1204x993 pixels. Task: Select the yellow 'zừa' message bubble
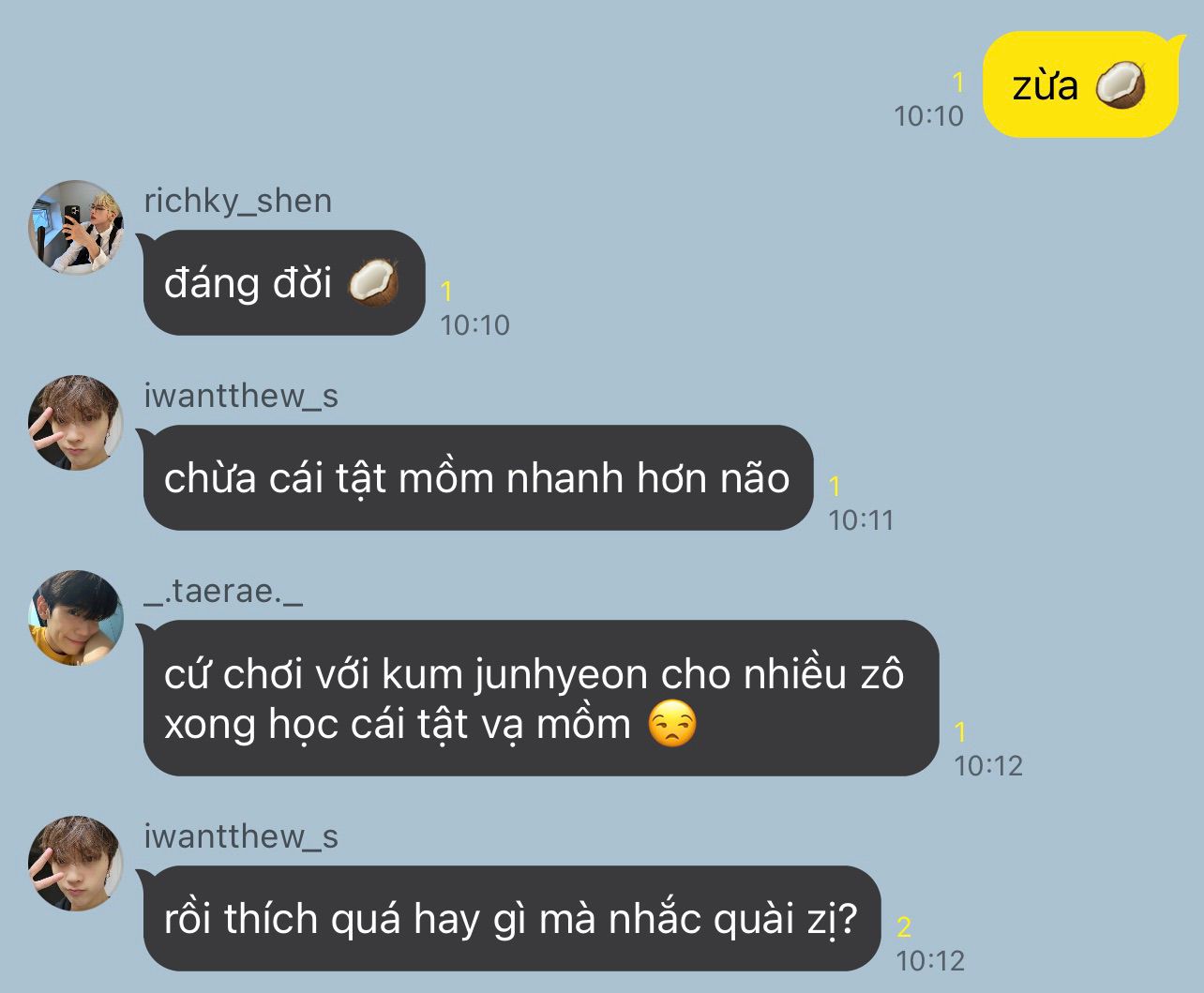click(x=1080, y=85)
